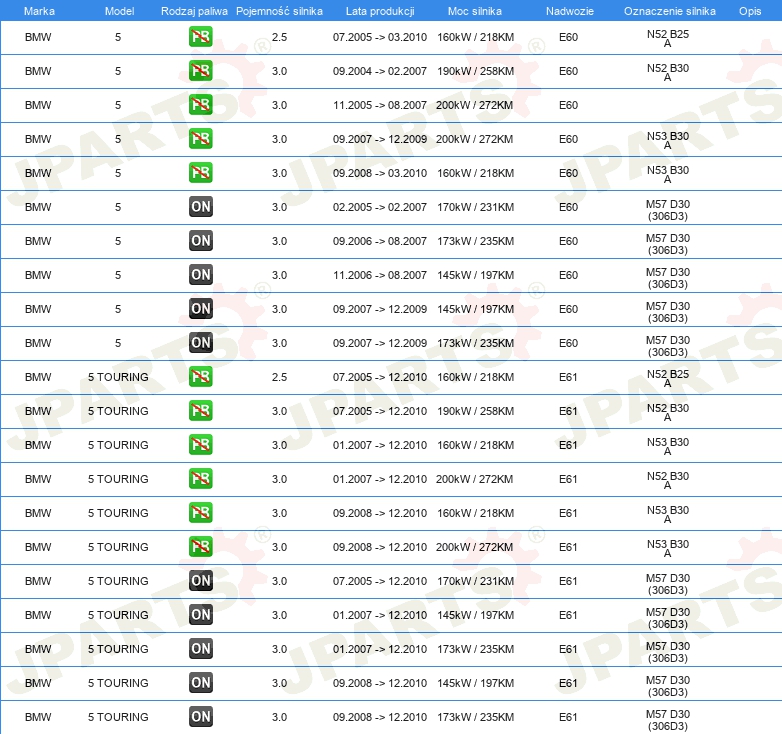Click N53 B30 A in the 09.2008 -> 03.2010 row

(x=668, y=175)
